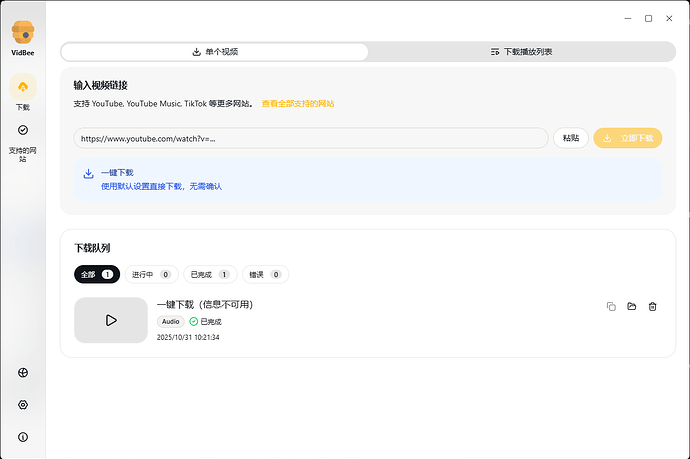This screenshot has width=690, height=459.
Task: Maximize the VidBee window
Action: coord(648,18)
